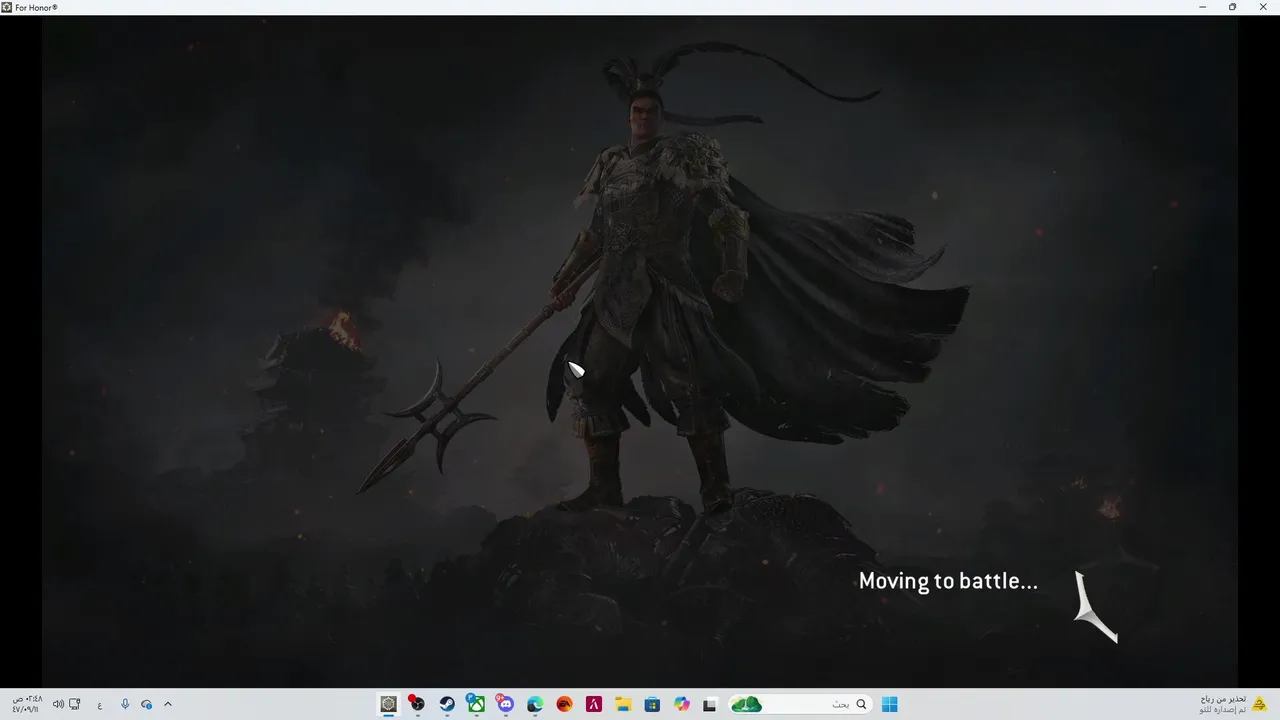The width and height of the screenshot is (1280, 720).
Task: Expand hidden system tray icons chevron
Action: tap(168, 704)
